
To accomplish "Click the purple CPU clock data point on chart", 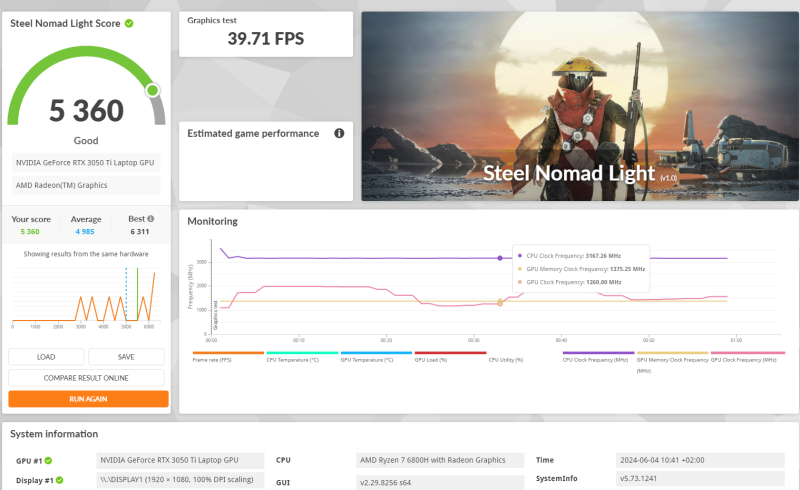I will click(500, 258).
